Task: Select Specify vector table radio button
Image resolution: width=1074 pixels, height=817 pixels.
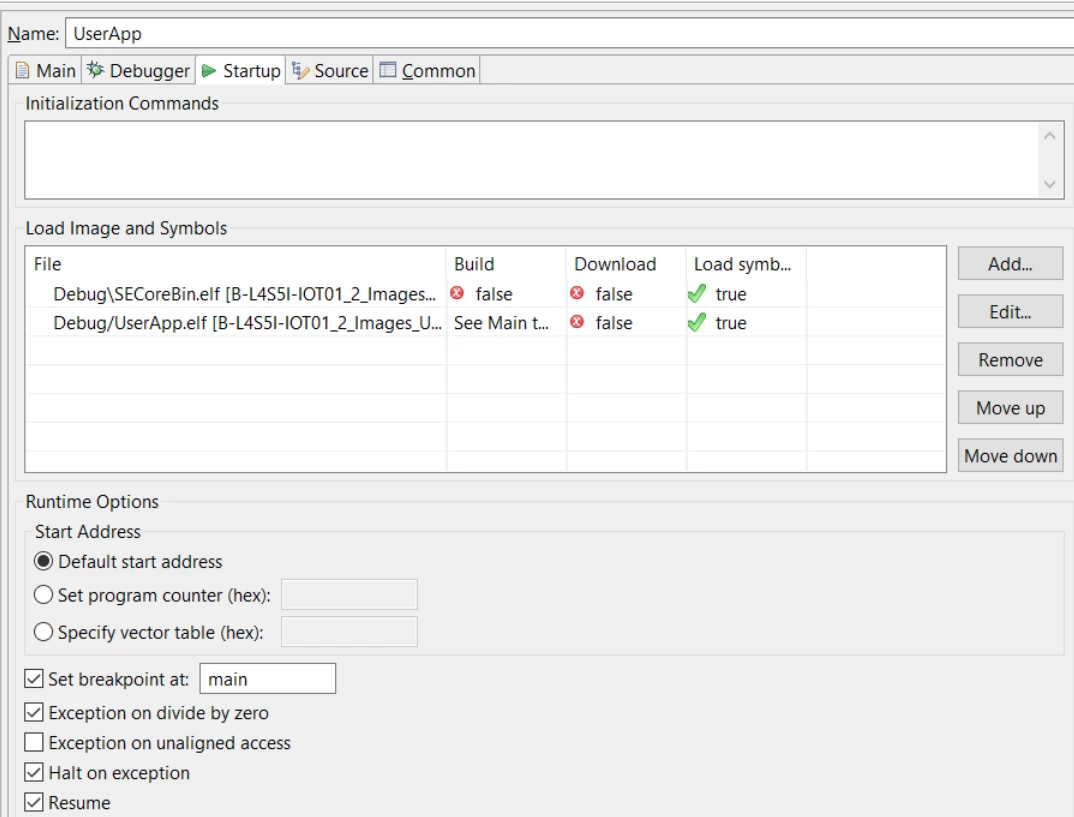Action: tap(43, 631)
